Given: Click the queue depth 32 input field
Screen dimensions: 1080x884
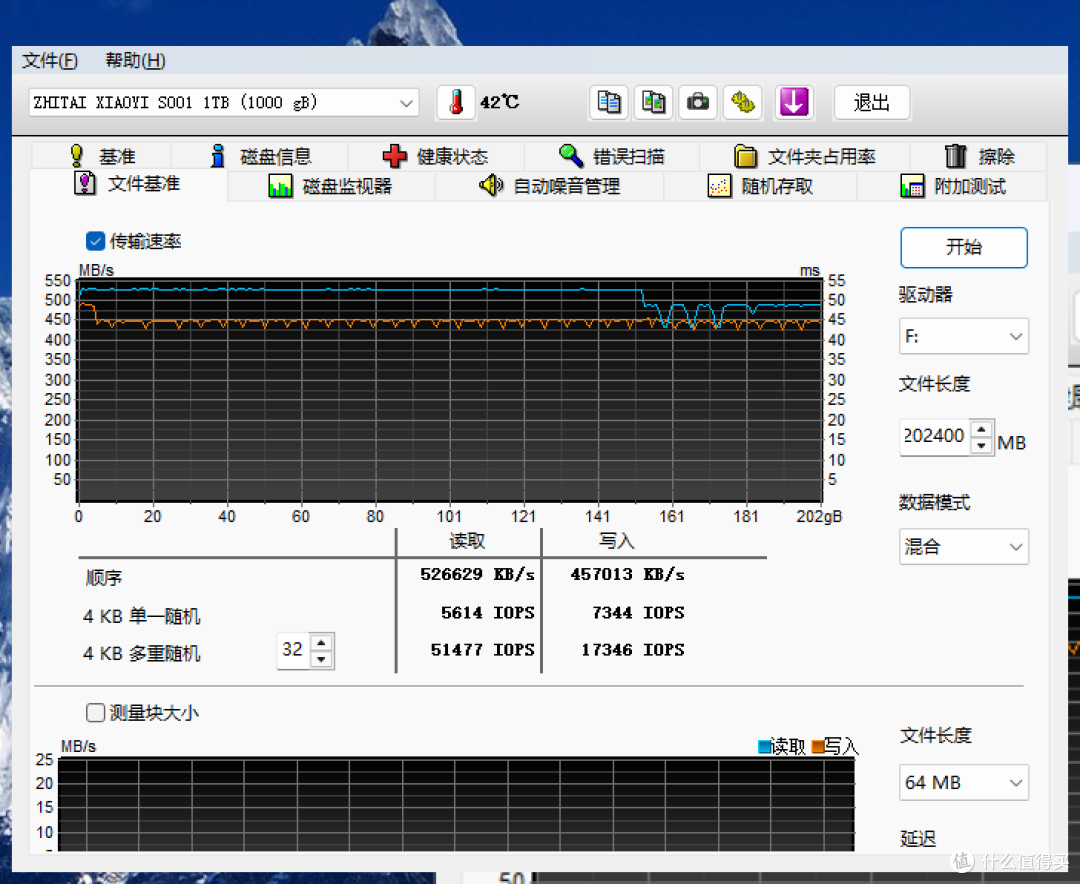Looking at the screenshot, I should coord(294,650).
